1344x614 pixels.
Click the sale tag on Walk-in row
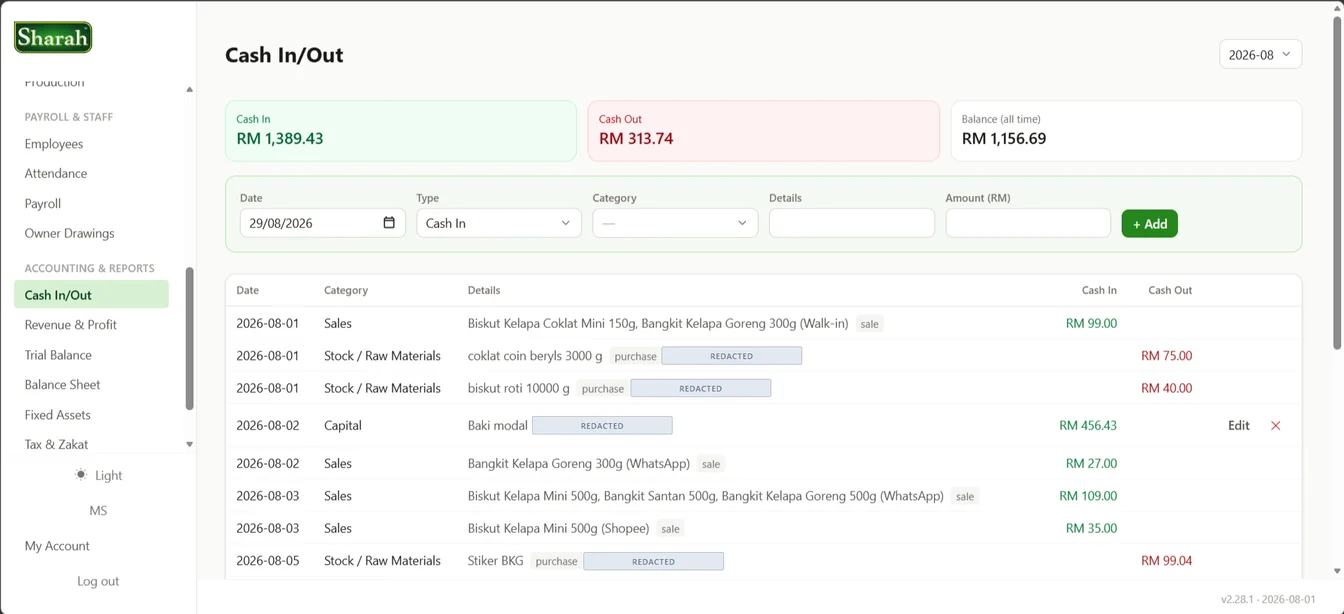[870, 324]
